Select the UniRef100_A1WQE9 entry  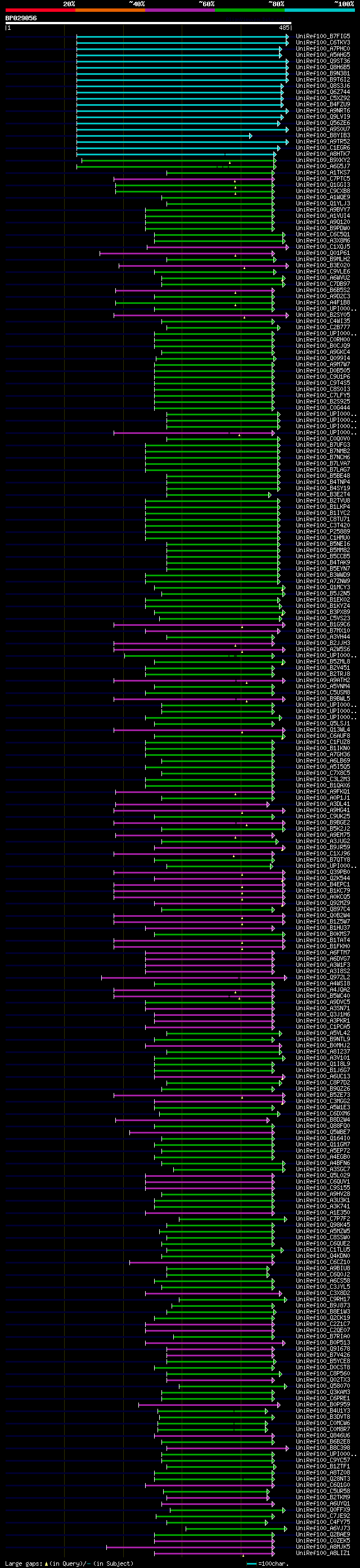tap(323, 197)
